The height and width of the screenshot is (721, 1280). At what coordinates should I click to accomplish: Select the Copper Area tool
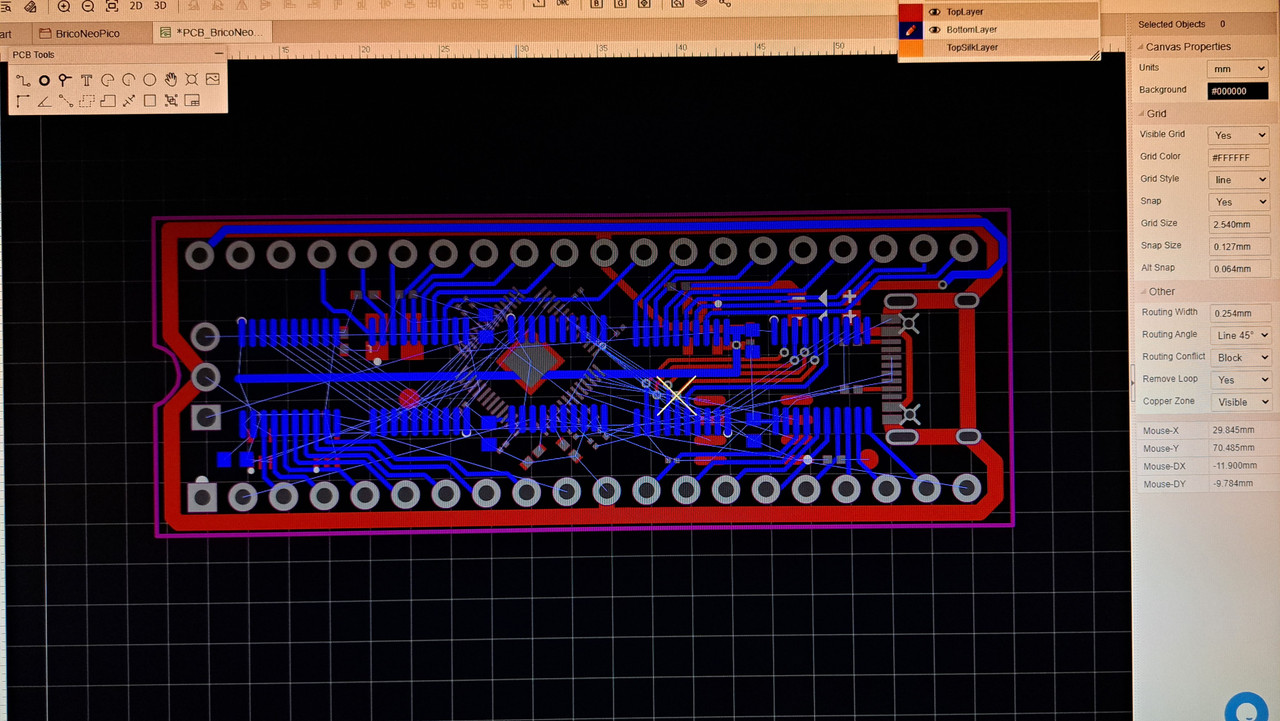86,101
